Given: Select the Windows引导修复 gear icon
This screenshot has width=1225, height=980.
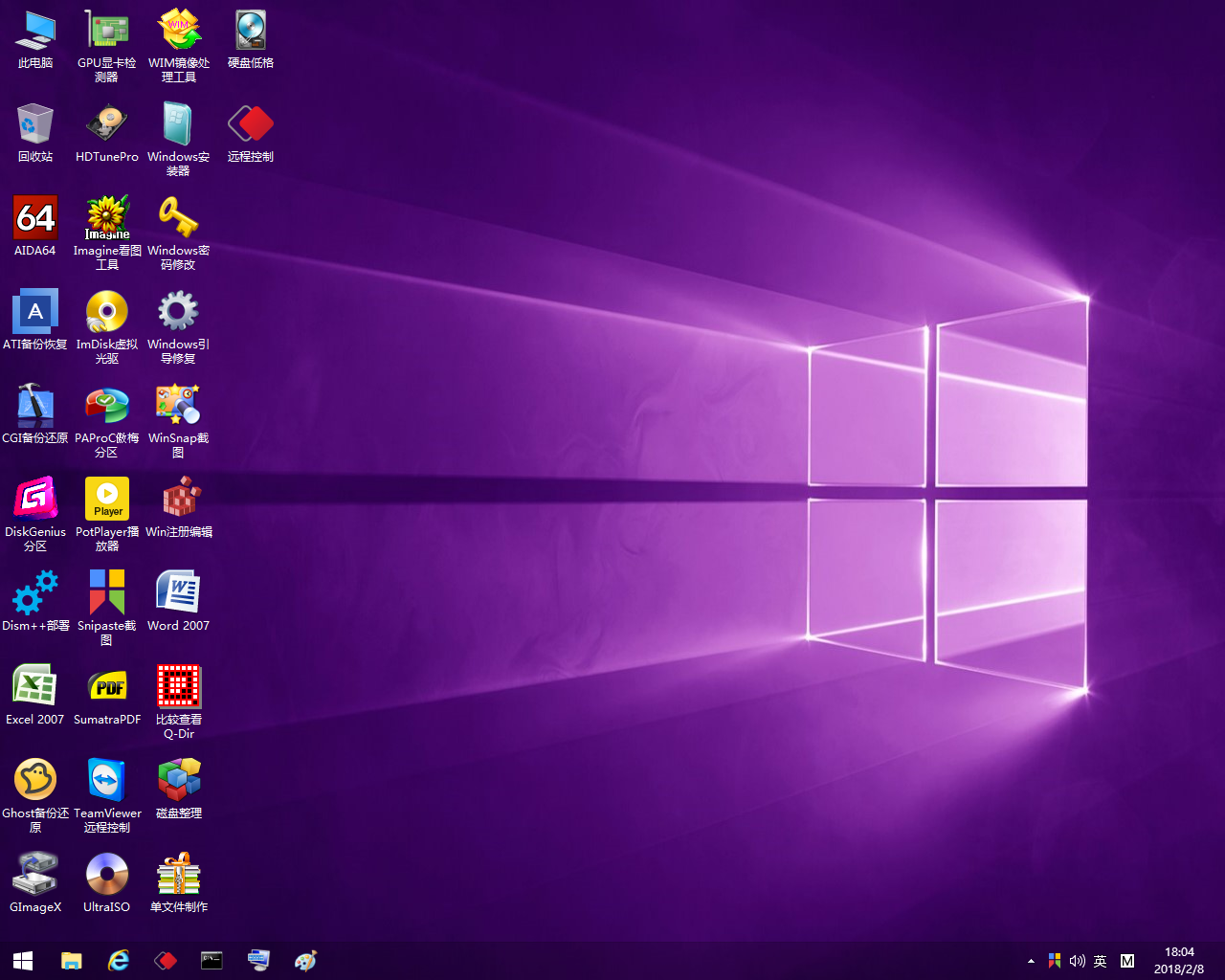Looking at the screenshot, I should (179, 327).
